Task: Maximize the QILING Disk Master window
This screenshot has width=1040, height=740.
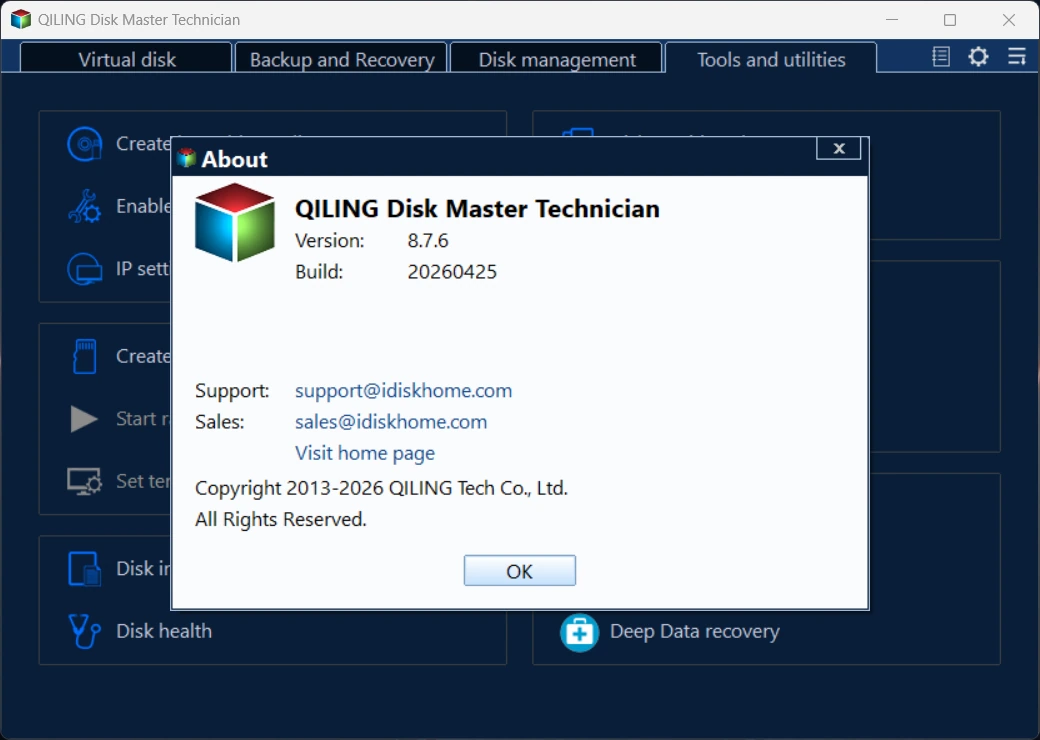Action: pos(950,20)
